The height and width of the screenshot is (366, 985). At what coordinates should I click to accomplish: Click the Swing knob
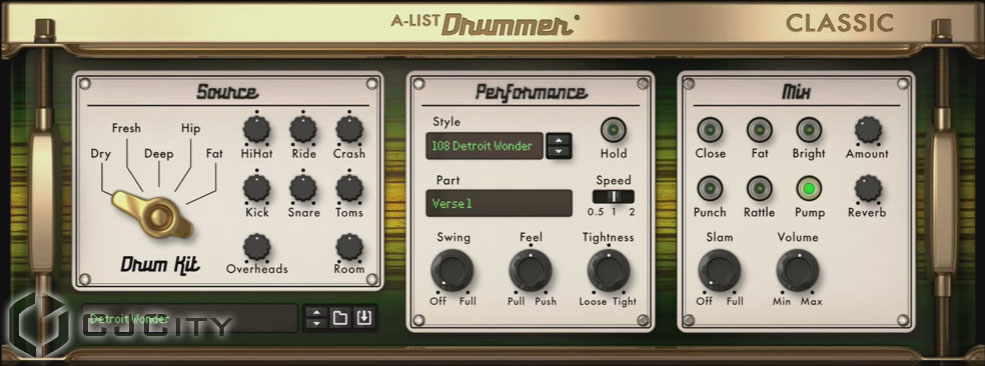point(452,271)
